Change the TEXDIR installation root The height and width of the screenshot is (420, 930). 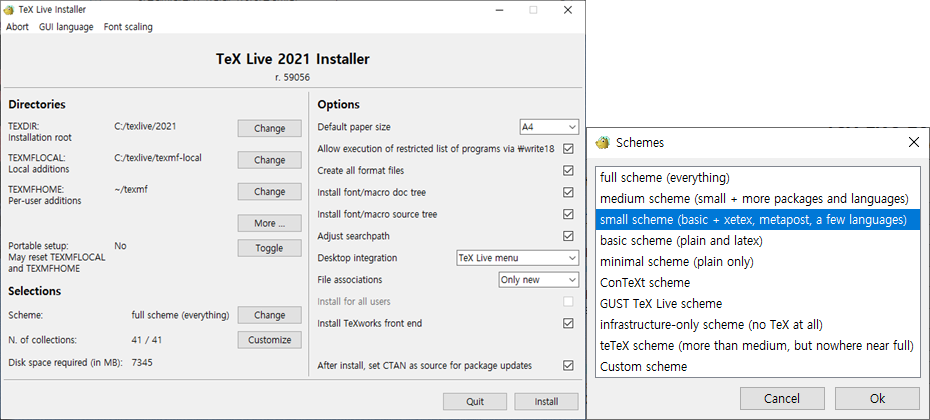[269, 128]
